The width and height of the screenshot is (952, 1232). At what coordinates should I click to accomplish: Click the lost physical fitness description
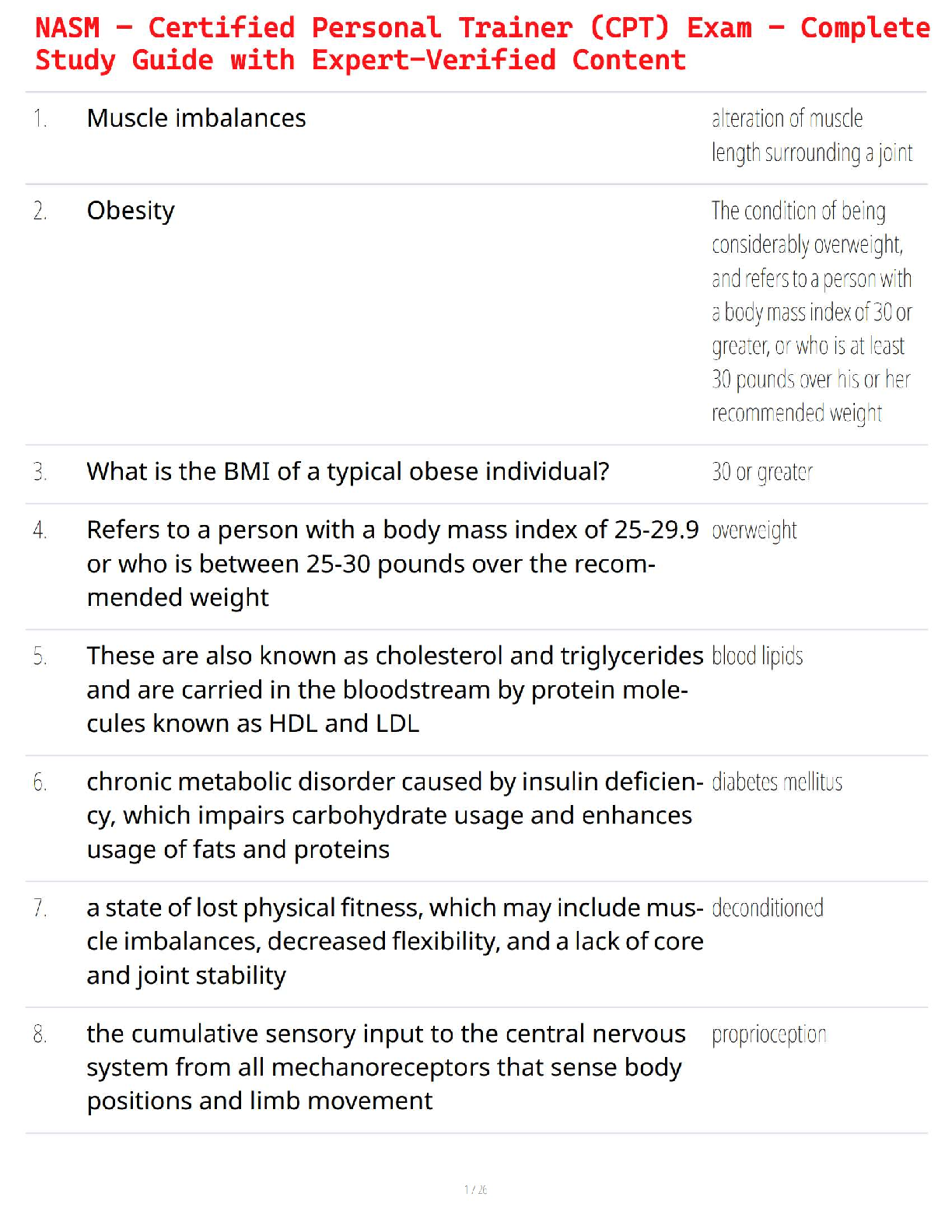click(394, 941)
